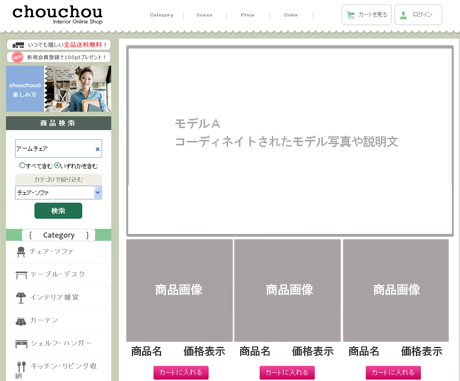Open the チェア・ソファ category dropdown
Screen dimensions: 460x381
coord(59,193)
